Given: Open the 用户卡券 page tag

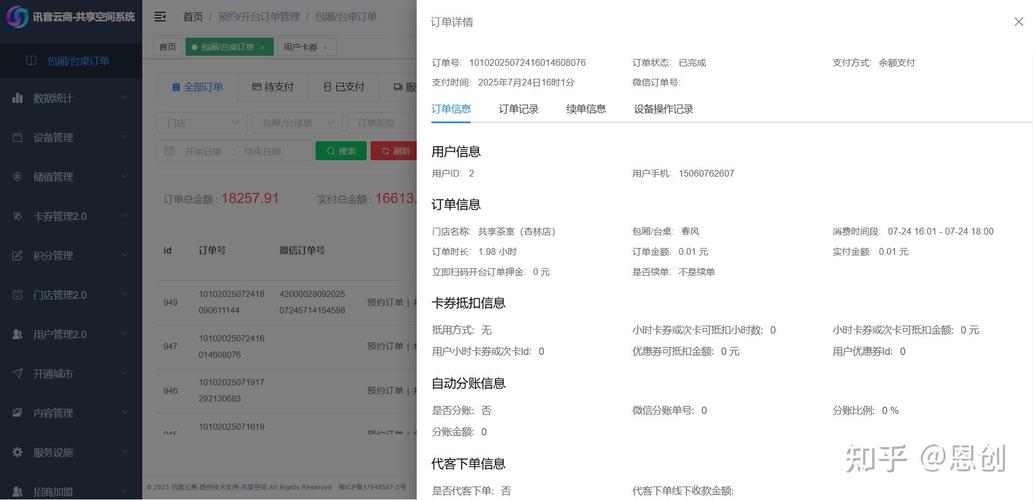Looking at the screenshot, I should [x=306, y=47].
